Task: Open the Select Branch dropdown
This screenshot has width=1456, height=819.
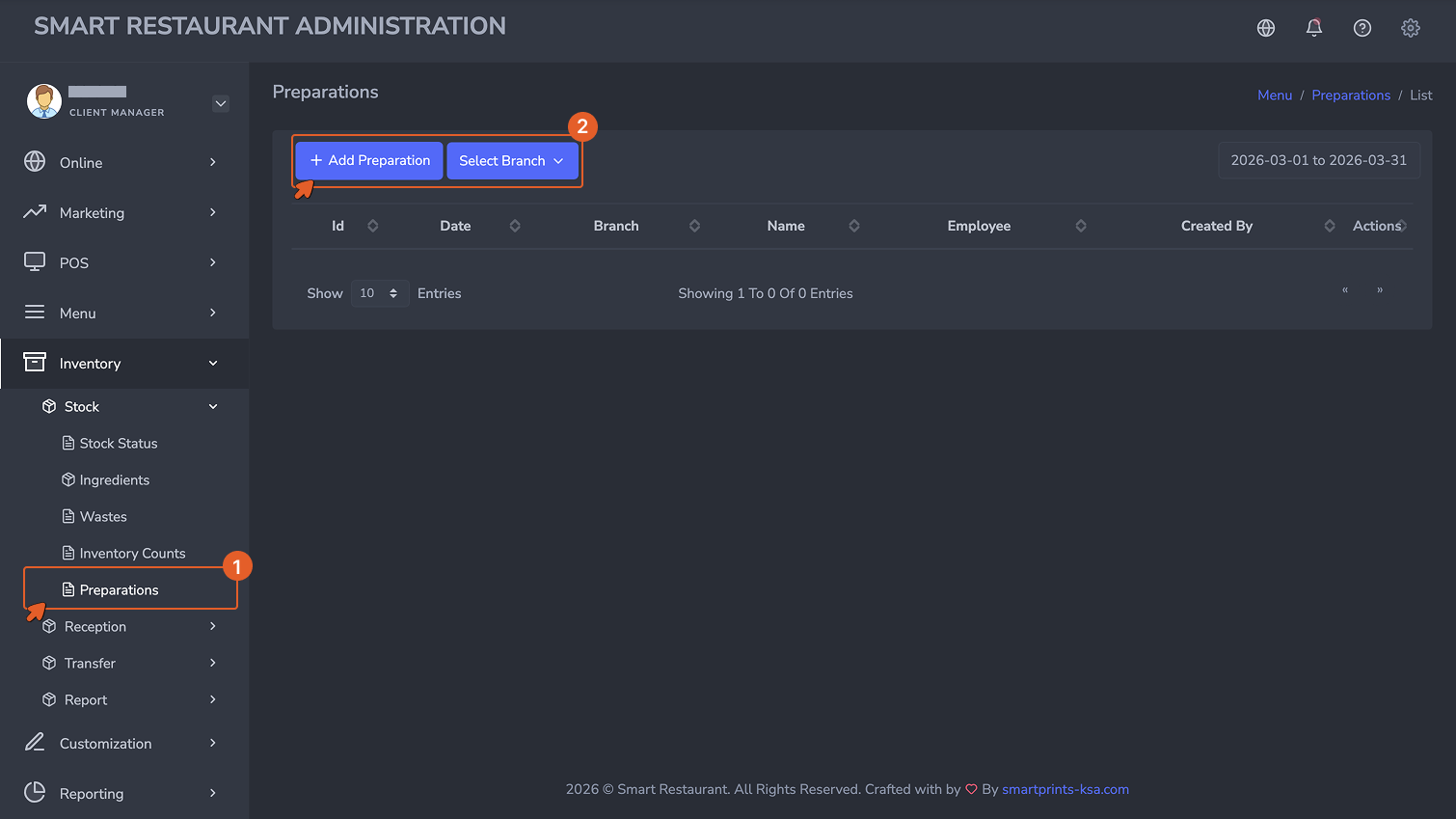Action: tap(512, 161)
